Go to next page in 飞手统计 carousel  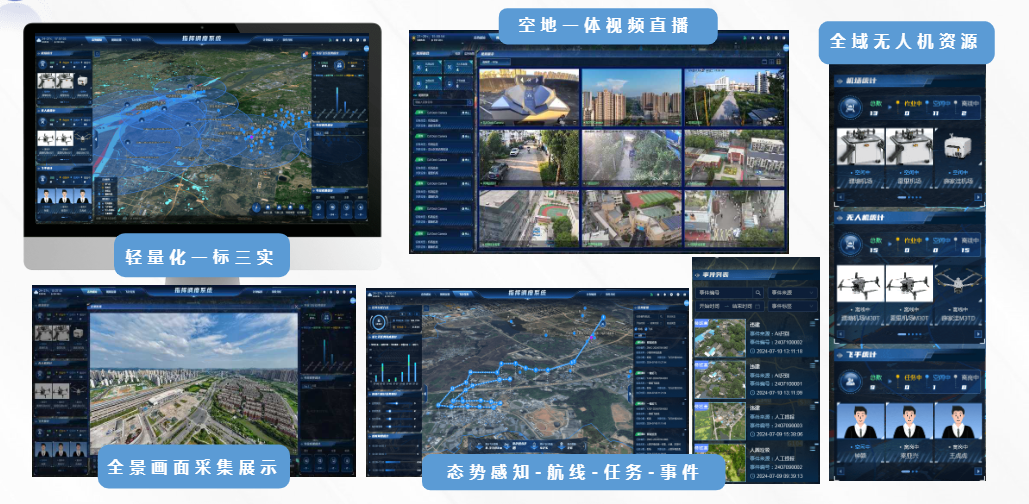(x=978, y=470)
